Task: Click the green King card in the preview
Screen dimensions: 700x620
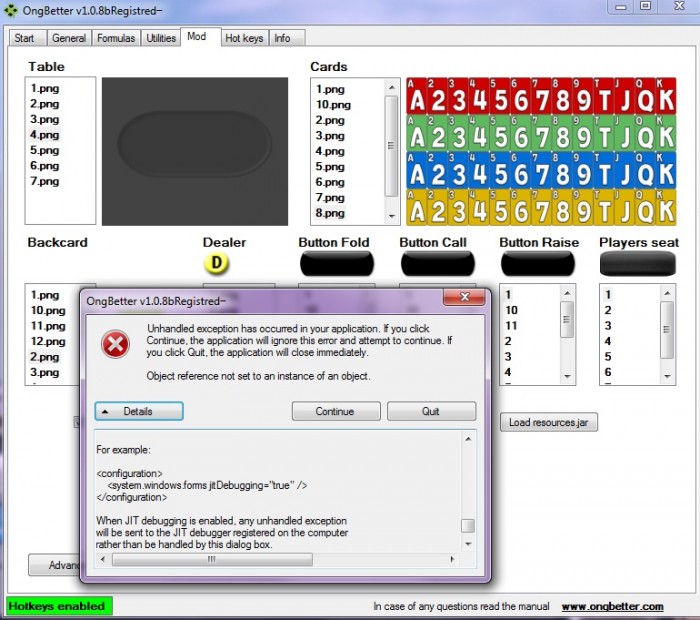Action: point(666,133)
